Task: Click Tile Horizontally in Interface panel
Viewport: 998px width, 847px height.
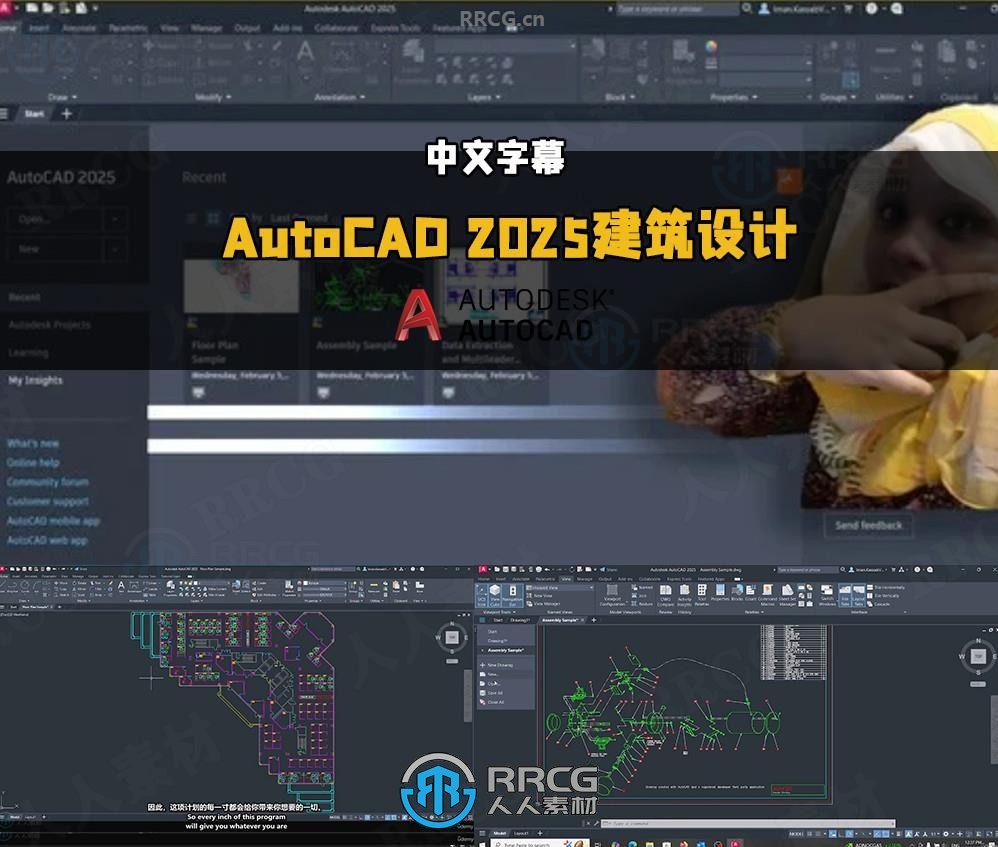Action: click(x=887, y=587)
